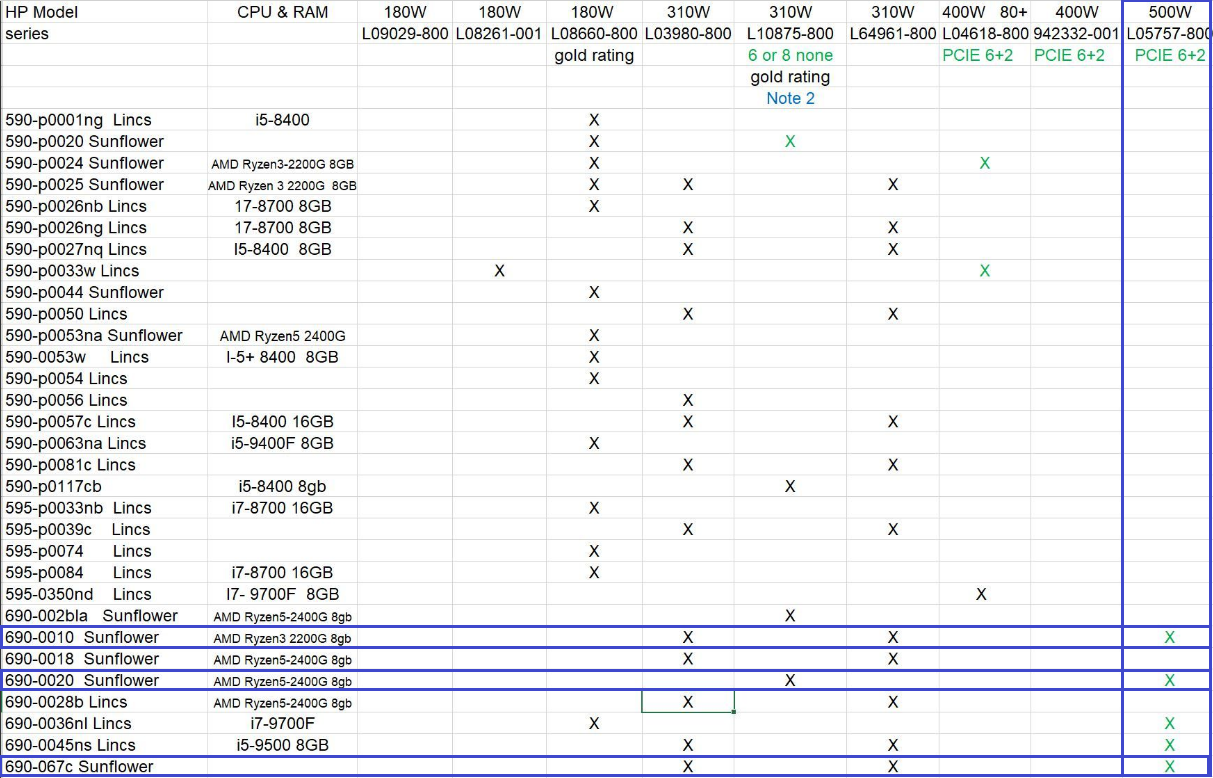Select the X for 590-p0001ng Lincs
The height and width of the screenshot is (778, 1213).
point(593,119)
